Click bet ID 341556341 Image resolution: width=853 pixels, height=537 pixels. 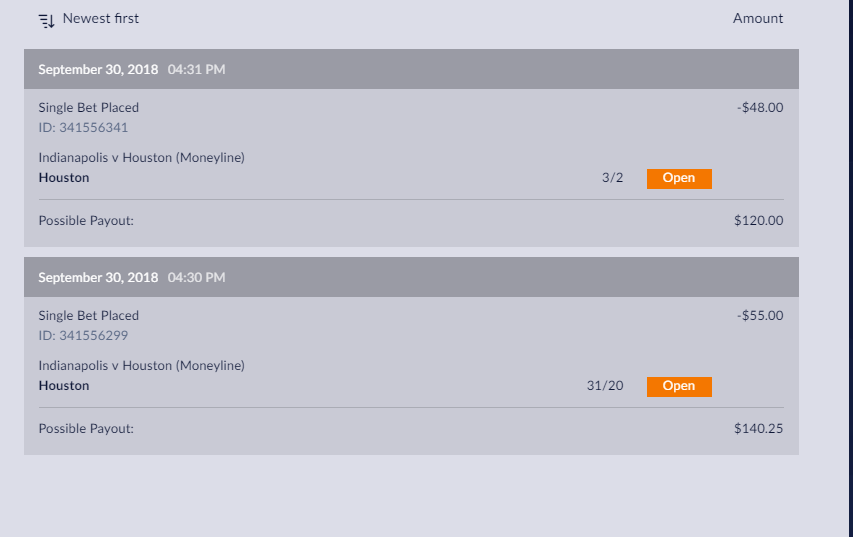(83, 127)
